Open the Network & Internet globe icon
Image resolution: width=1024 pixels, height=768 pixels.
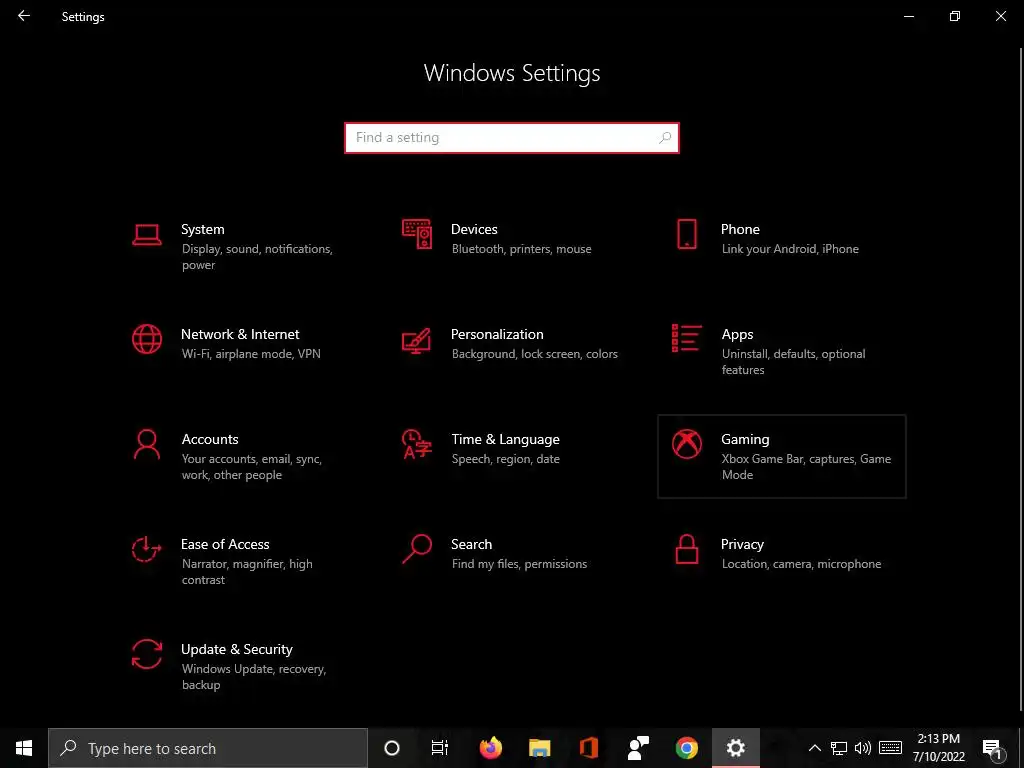[147, 339]
